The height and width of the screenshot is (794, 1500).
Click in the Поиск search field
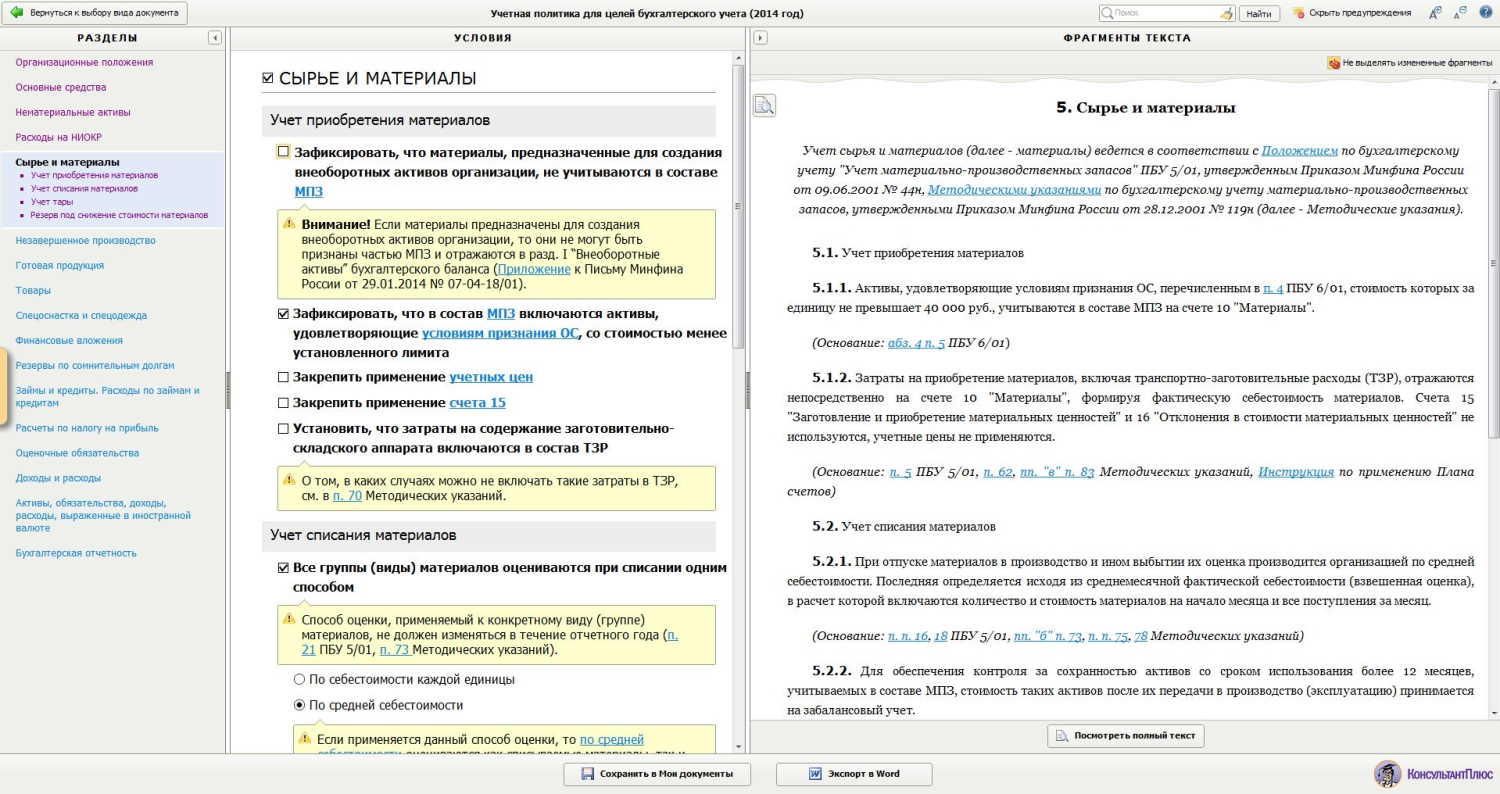tap(1167, 13)
